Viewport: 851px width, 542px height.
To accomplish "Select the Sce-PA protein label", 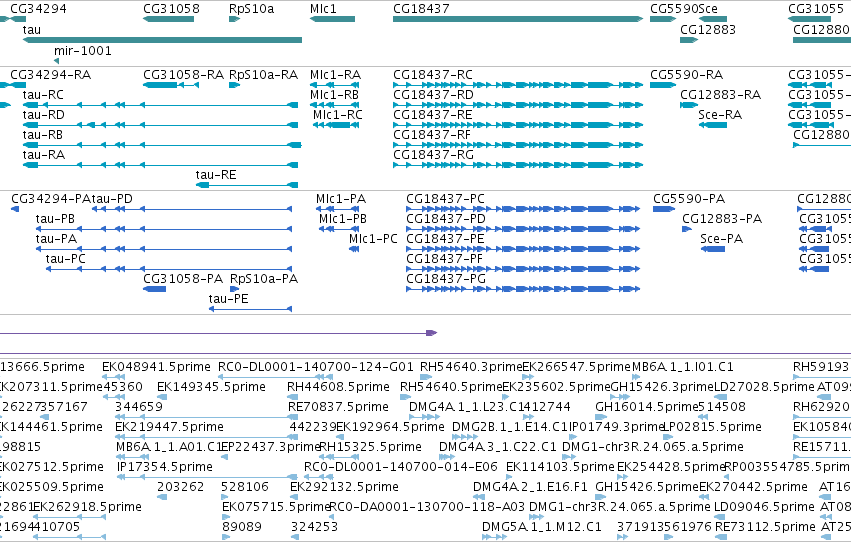I will 721,239.
